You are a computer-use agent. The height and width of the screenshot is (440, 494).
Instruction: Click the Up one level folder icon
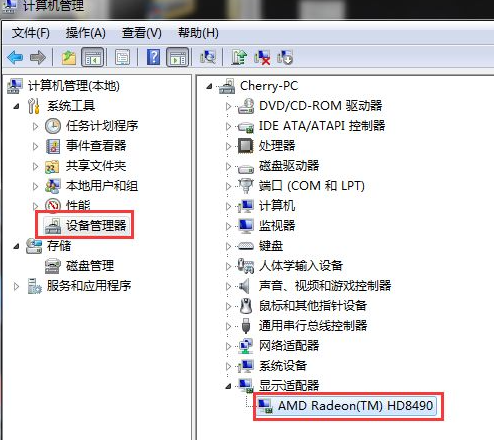coord(69,58)
